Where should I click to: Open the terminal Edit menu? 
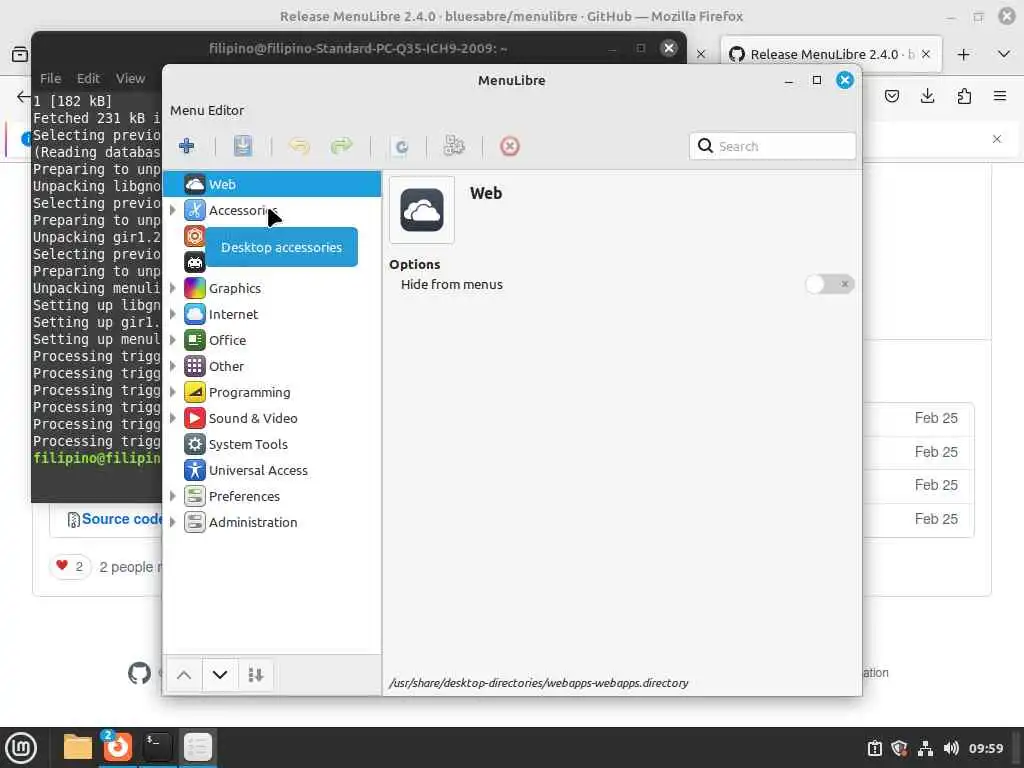[x=88, y=78]
